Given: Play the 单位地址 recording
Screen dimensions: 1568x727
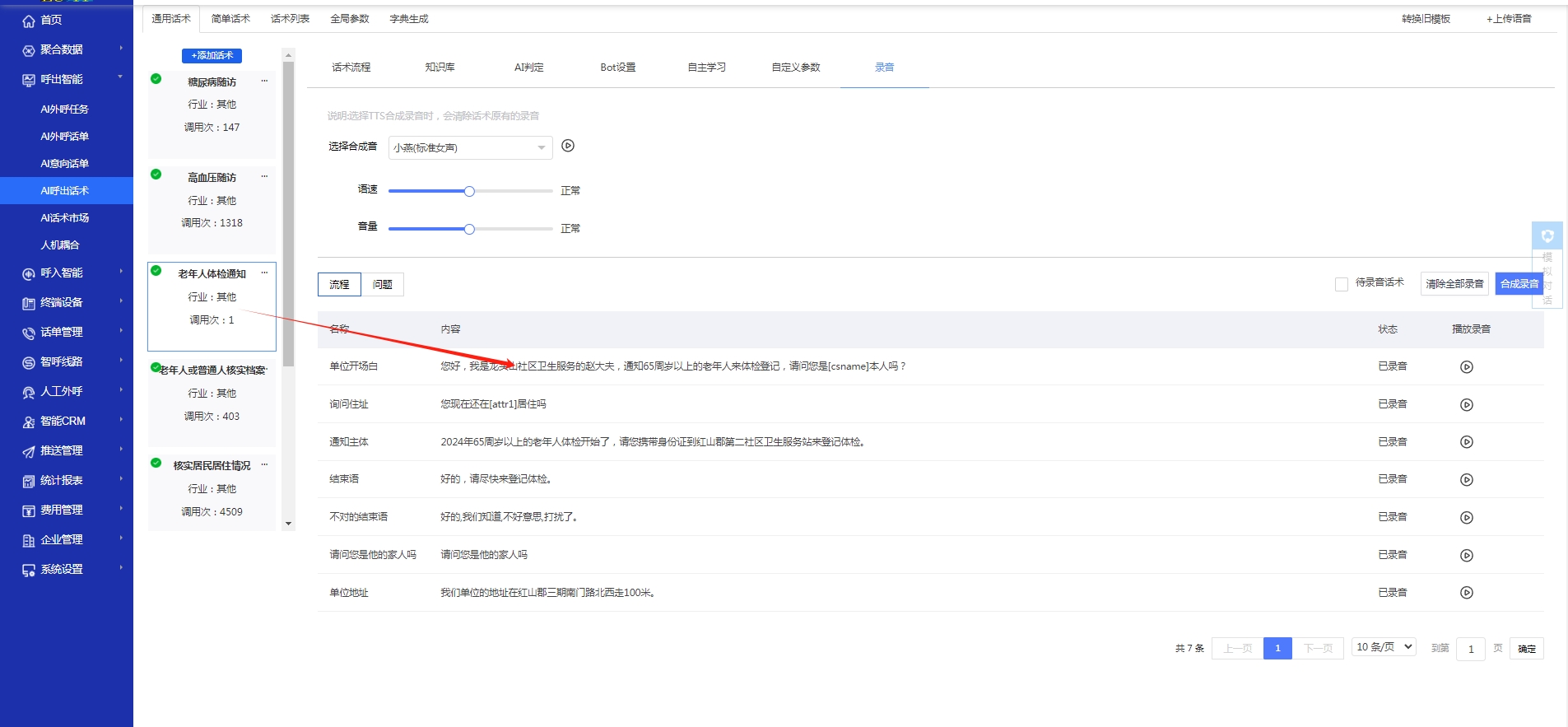Looking at the screenshot, I should (1466, 593).
